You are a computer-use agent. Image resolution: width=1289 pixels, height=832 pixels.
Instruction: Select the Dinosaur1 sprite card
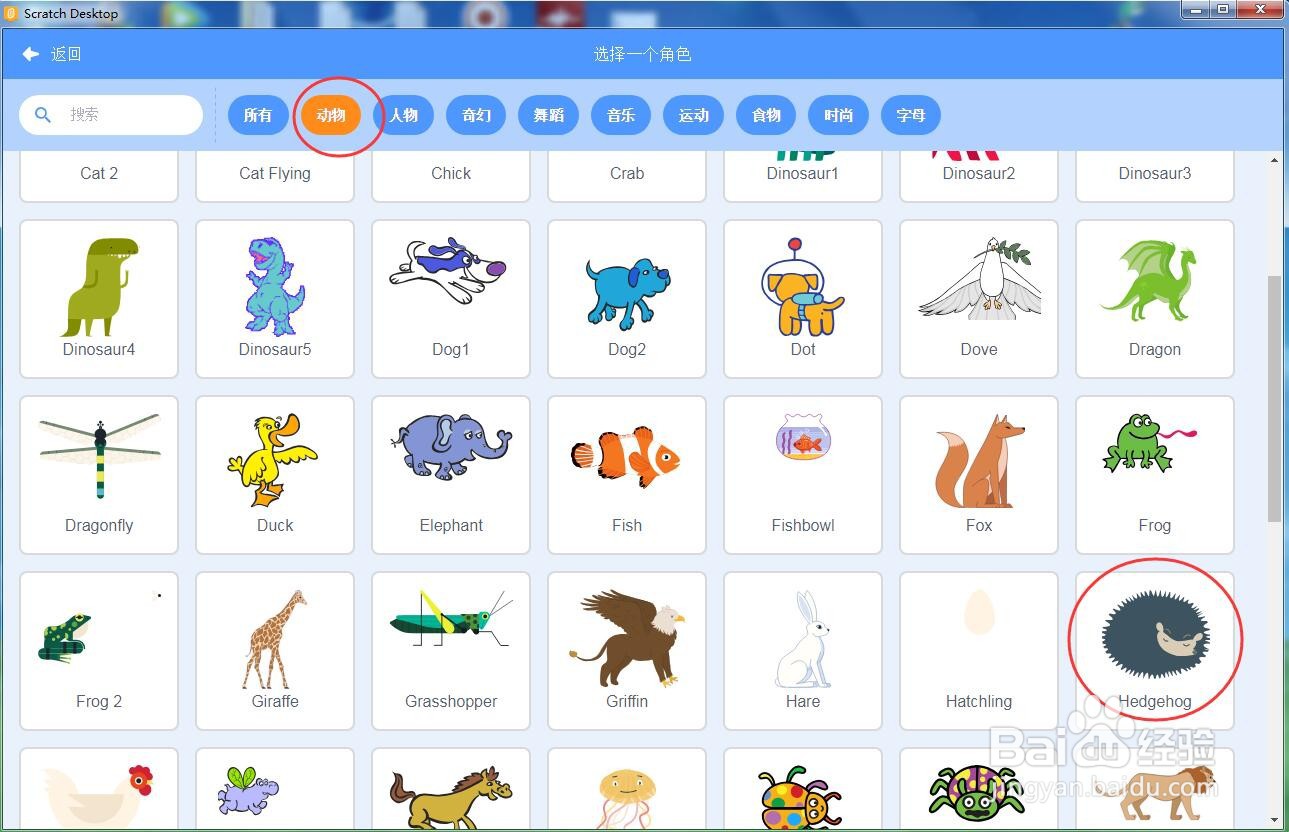[x=803, y=176]
